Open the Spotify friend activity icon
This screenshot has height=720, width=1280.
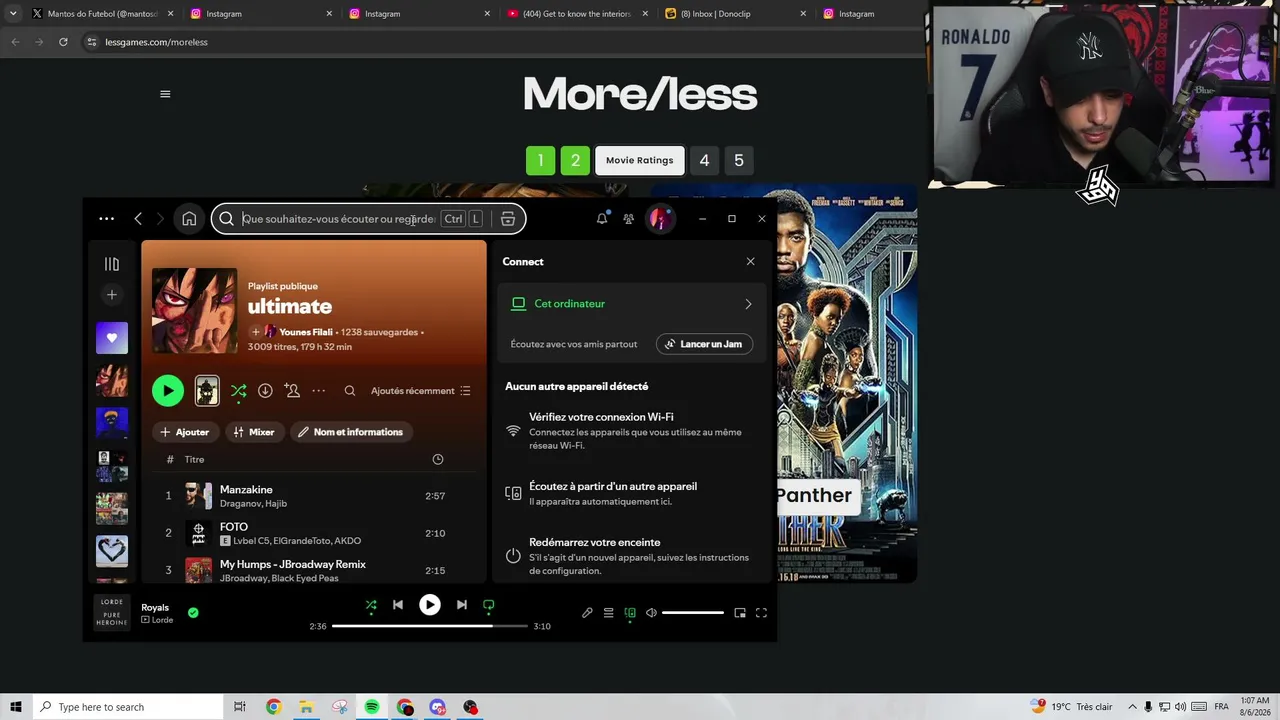[x=628, y=219]
